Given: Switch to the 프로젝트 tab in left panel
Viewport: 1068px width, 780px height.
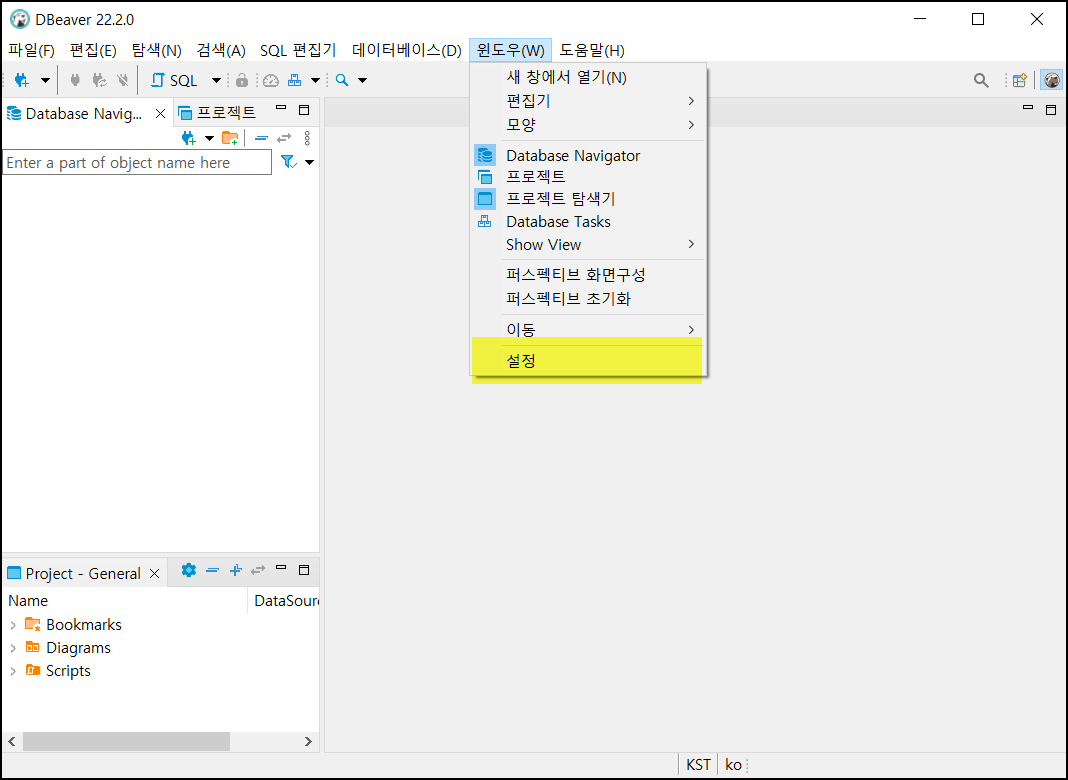Looking at the screenshot, I should click(217, 112).
